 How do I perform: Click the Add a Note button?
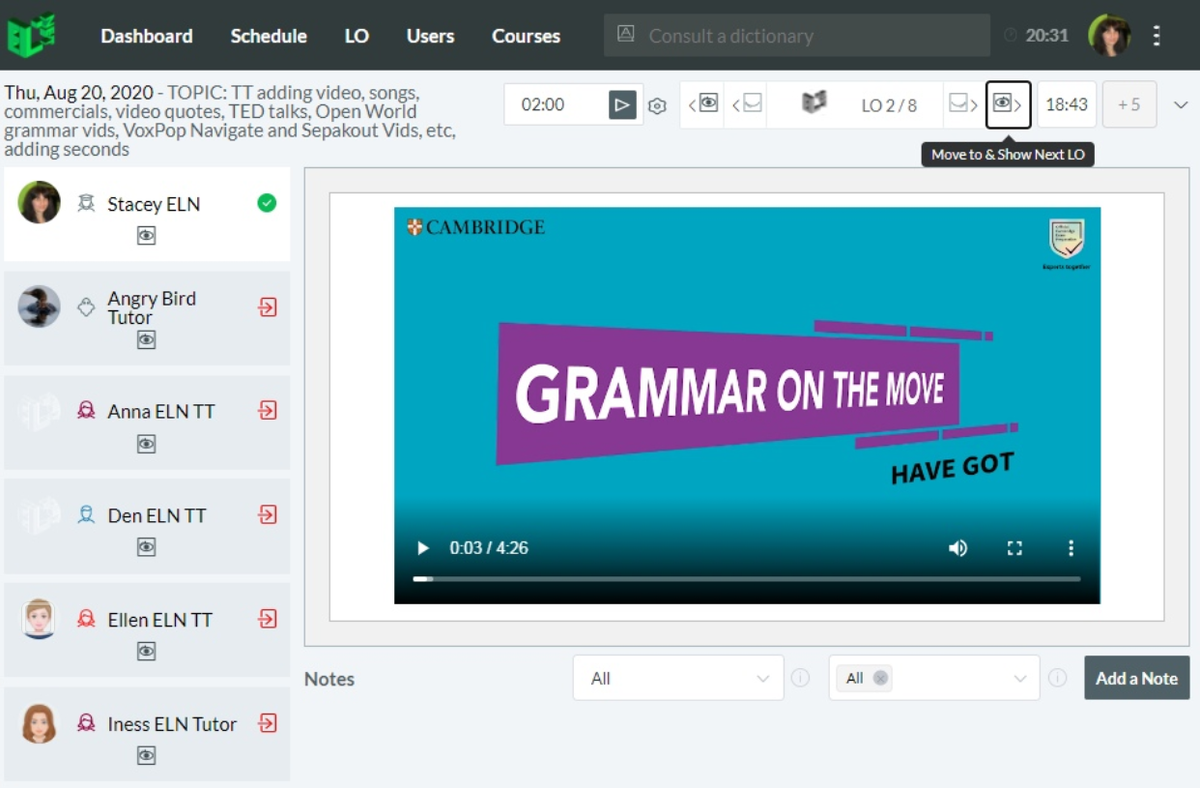tap(1137, 678)
